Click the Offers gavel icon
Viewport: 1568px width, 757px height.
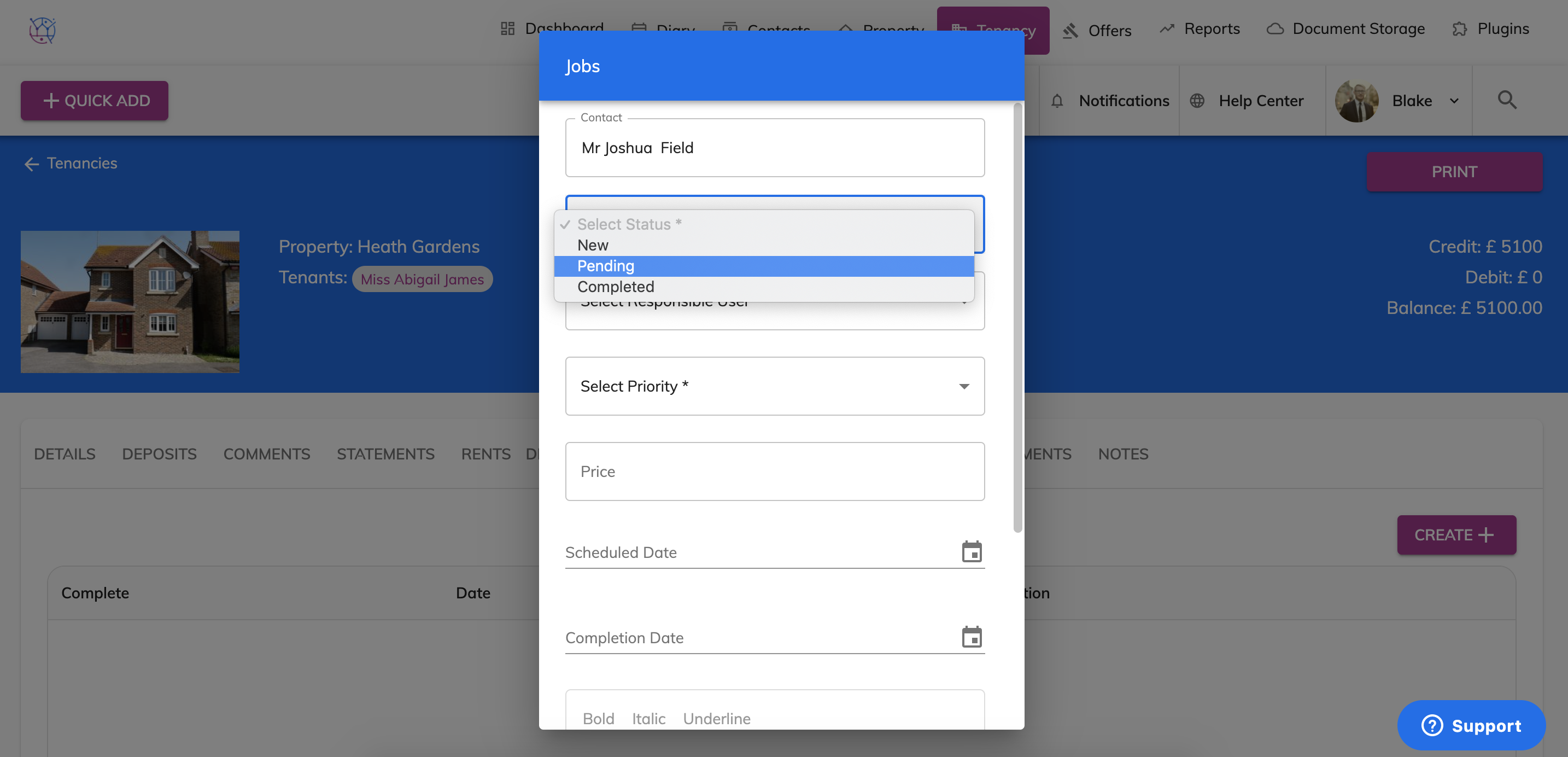point(1070,31)
